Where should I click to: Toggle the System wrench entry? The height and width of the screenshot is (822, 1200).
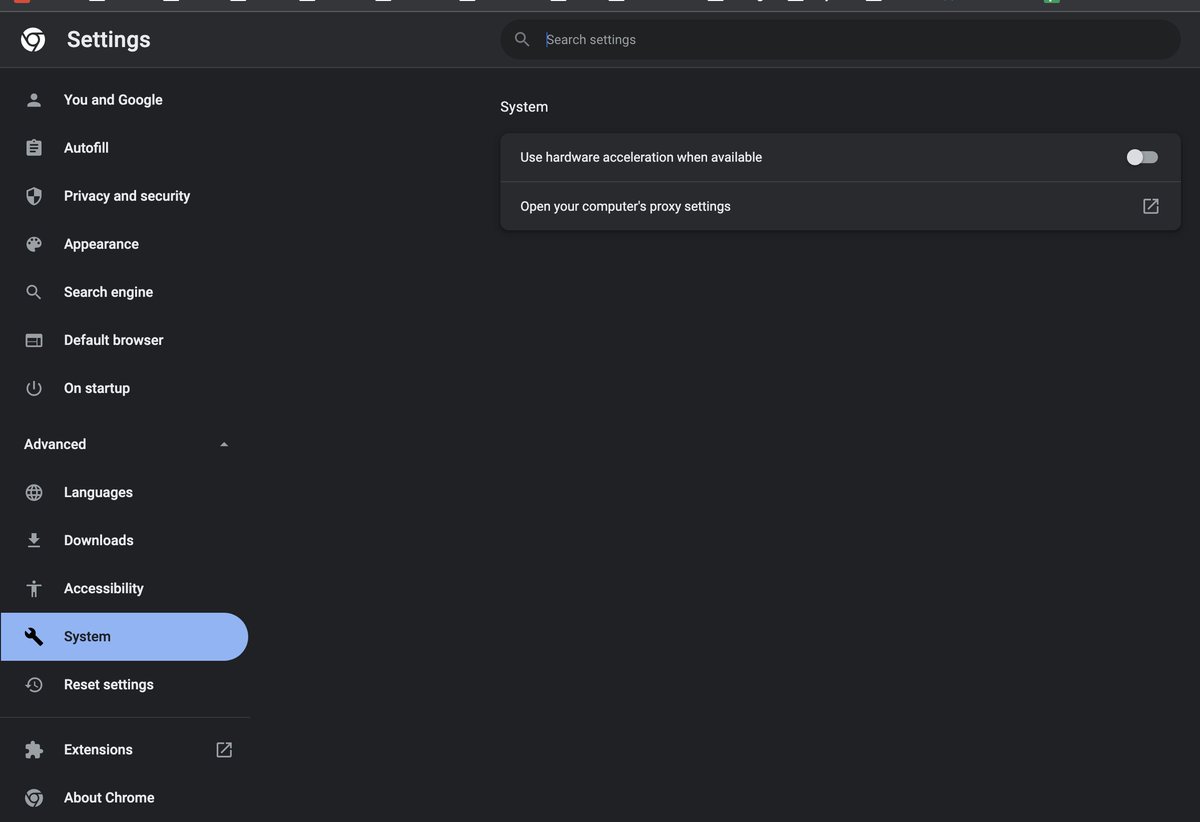pos(86,636)
